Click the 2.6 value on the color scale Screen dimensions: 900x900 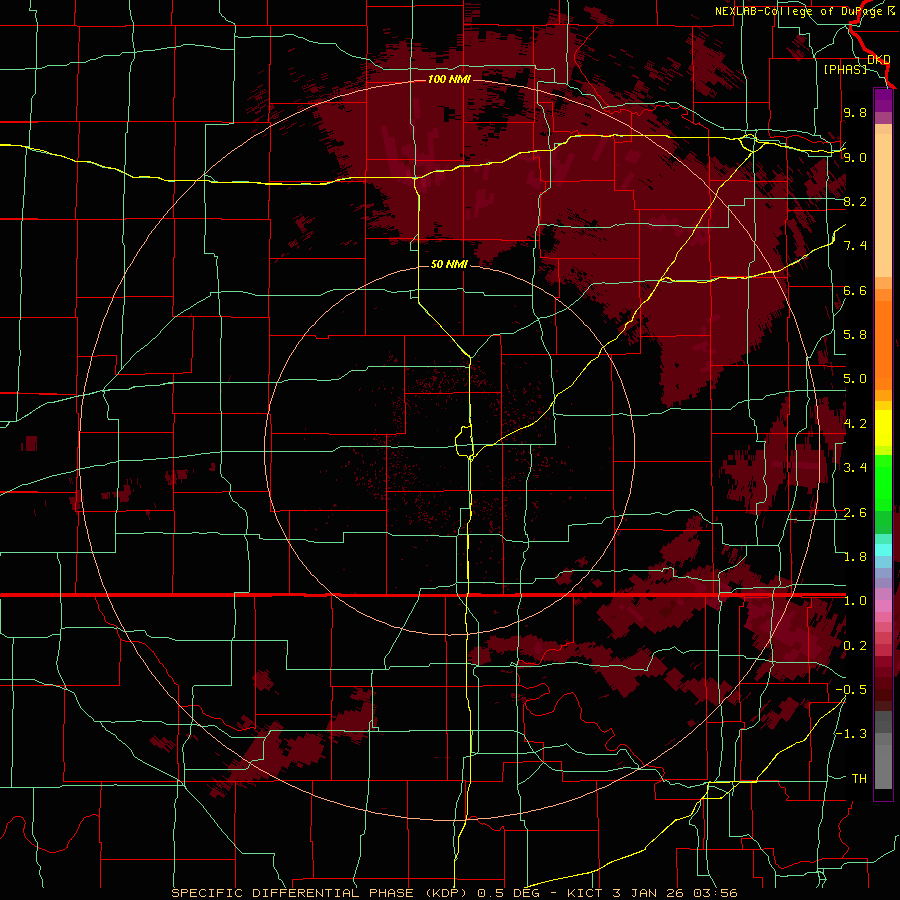[855, 513]
